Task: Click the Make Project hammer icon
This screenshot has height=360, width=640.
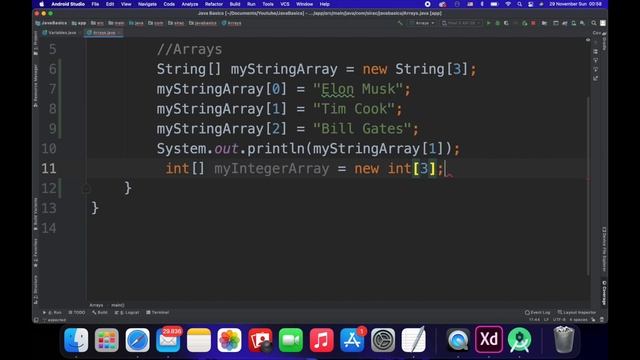Action: 400,23
